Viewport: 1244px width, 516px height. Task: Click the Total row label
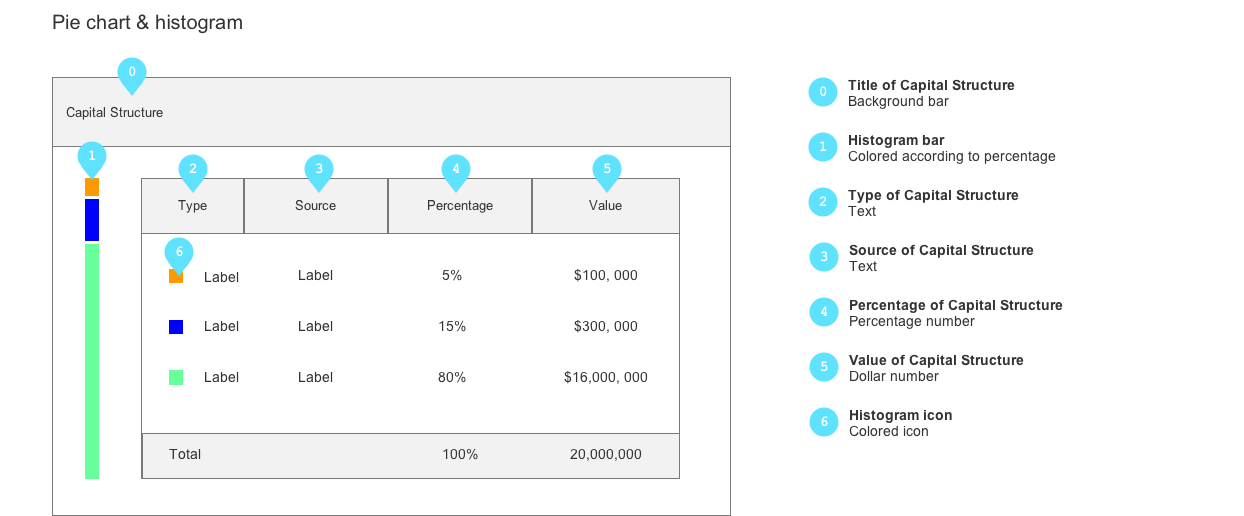tap(185, 455)
